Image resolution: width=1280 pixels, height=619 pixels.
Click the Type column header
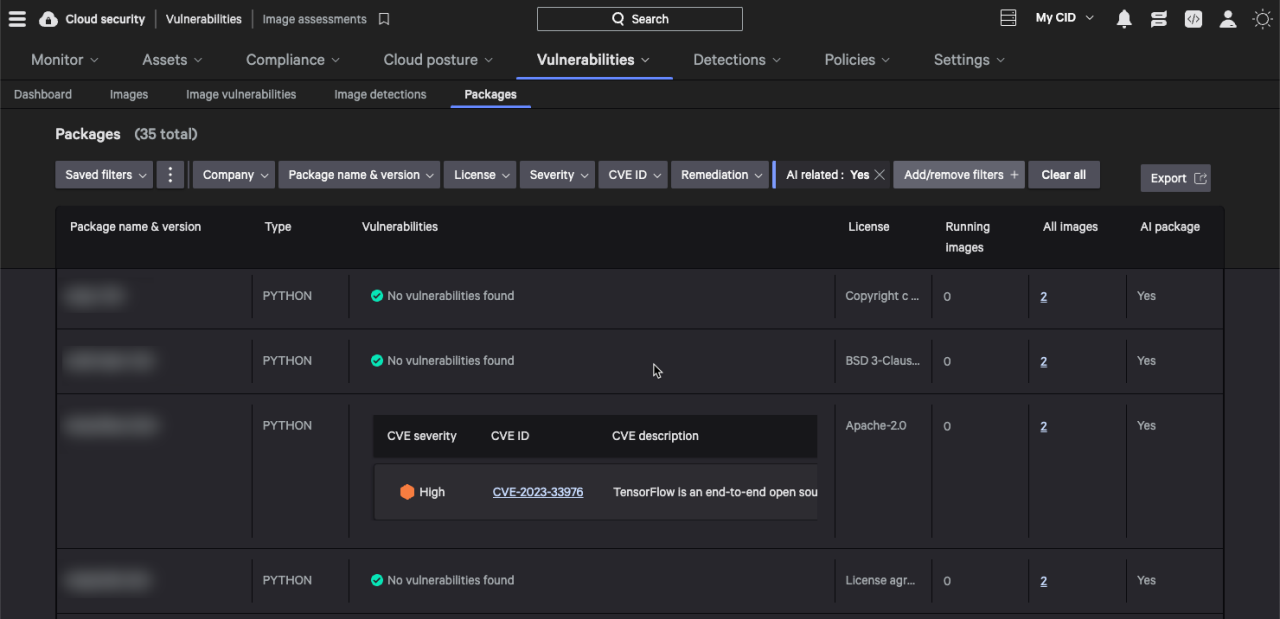pos(278,227)
